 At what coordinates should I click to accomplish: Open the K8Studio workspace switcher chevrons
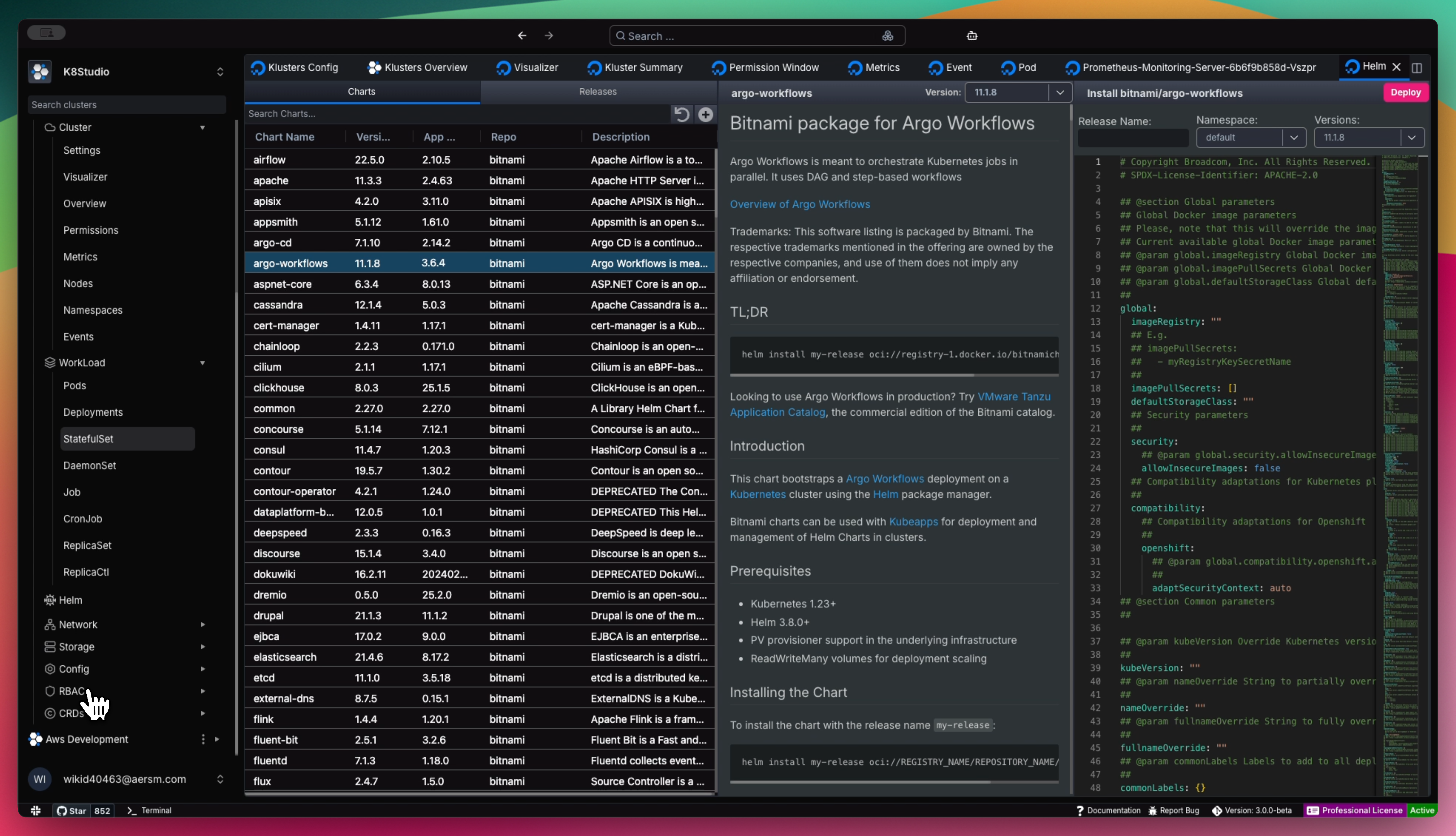coord(220,72)
